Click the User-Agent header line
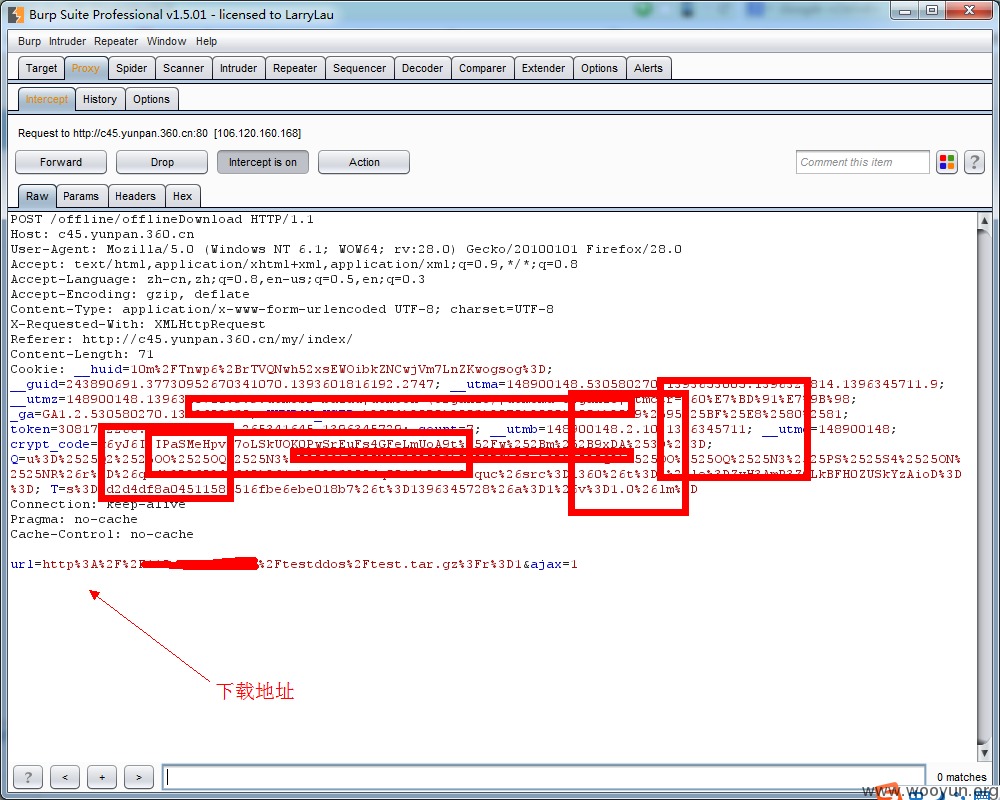 346,249
